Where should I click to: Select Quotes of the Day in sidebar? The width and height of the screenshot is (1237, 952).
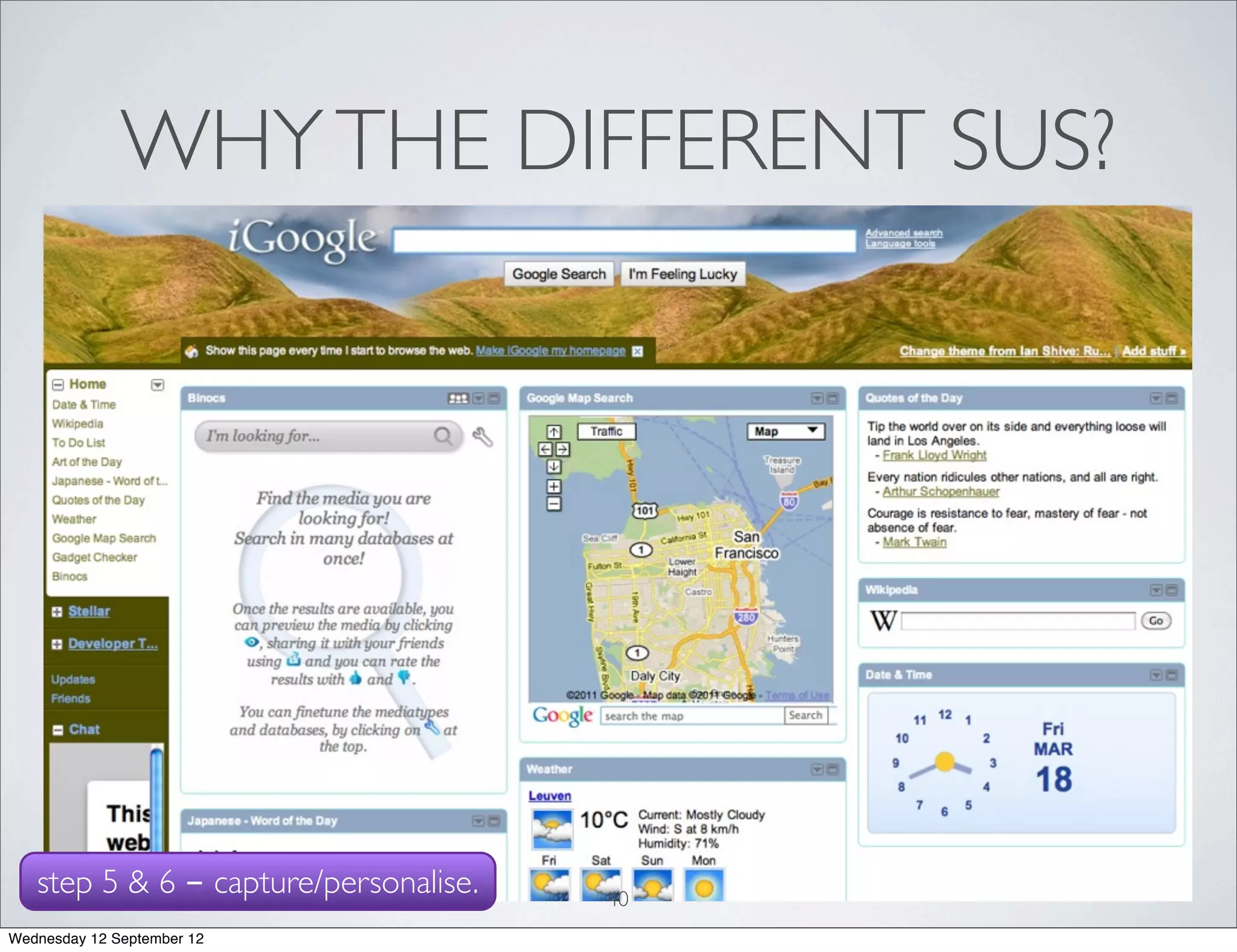pos(98,500)
